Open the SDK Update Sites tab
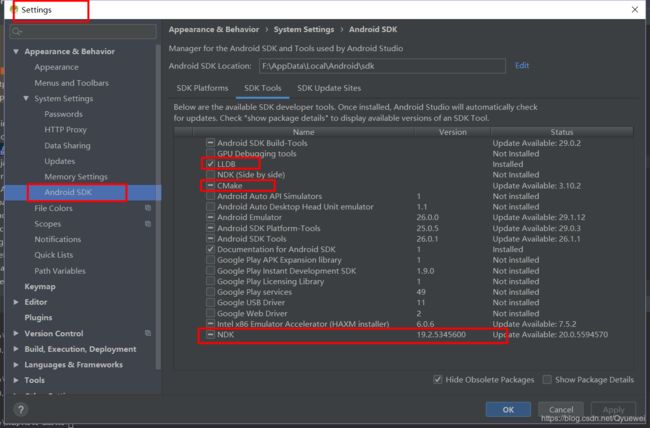650x428 pixels. click(x=329, y=88)
